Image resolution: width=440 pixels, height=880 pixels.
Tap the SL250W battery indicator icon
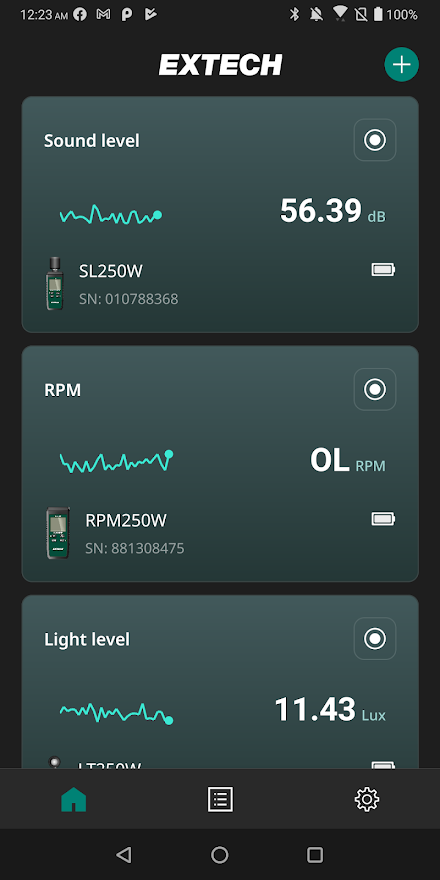(x=383, y=270)
